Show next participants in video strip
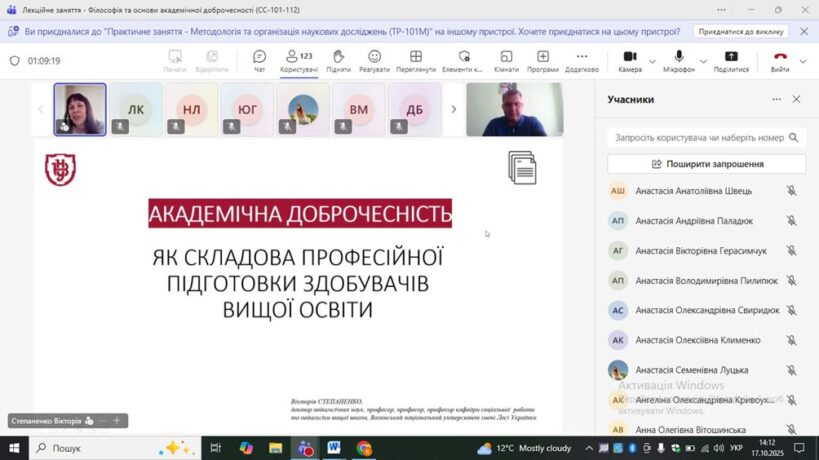Screen dimensions: 819x460 click(x=453, y=109)
